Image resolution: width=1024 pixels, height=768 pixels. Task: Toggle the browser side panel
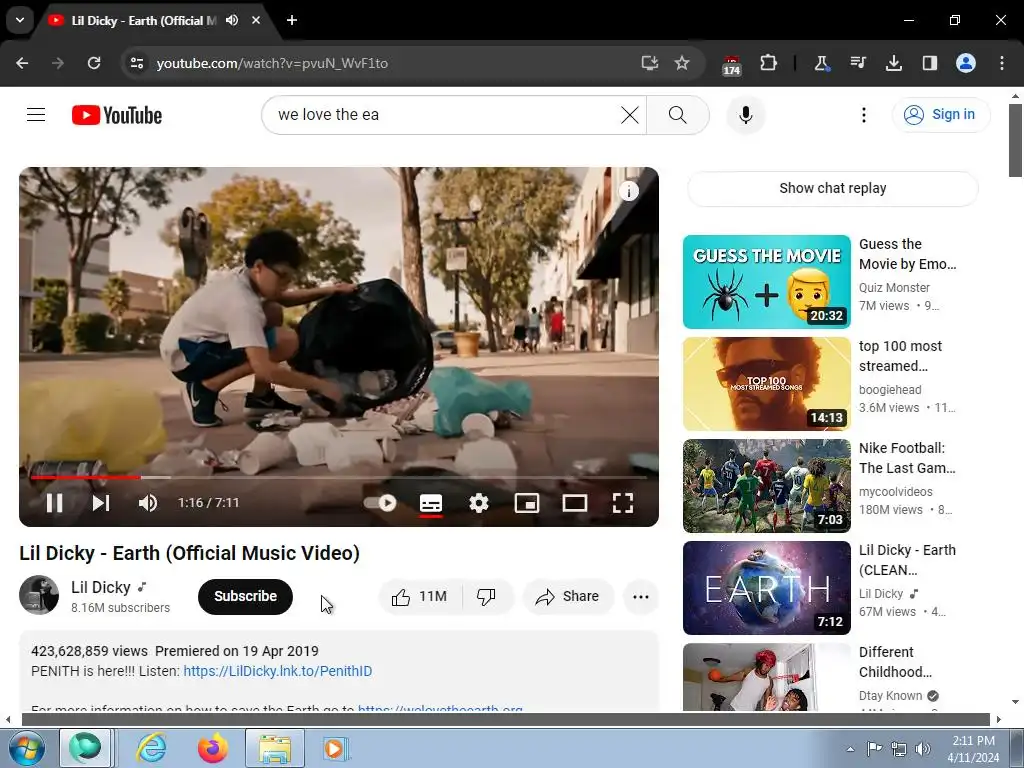(x=929, y=63)
